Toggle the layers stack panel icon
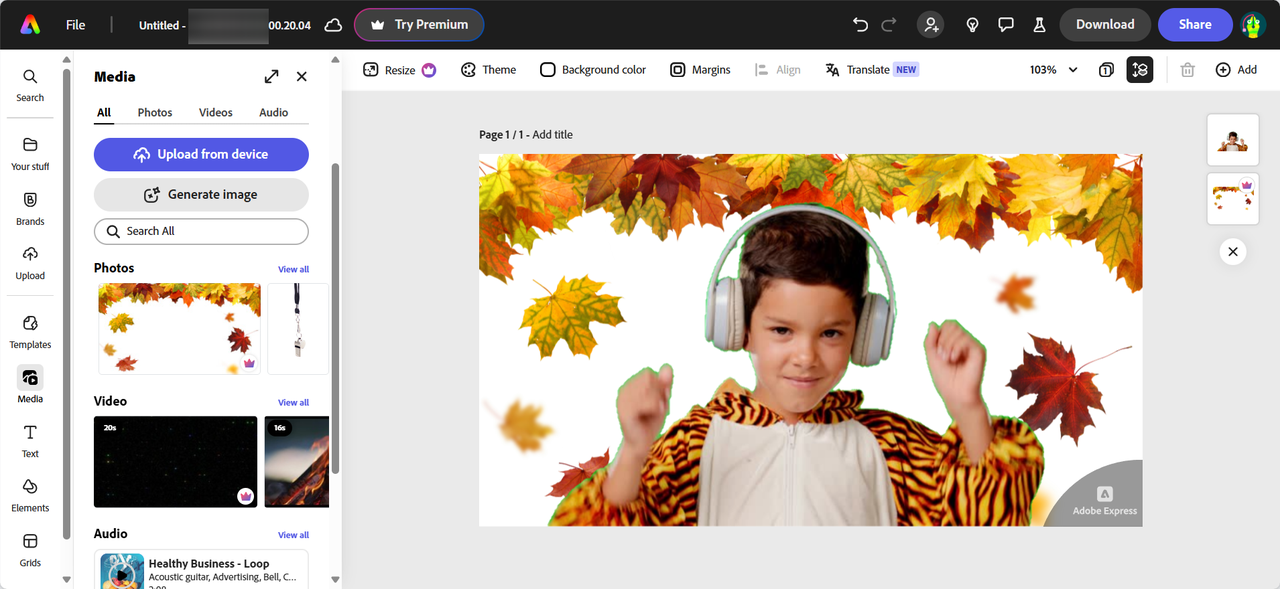This screenshot has height=589, width=1280. (x=1139, y=70)
